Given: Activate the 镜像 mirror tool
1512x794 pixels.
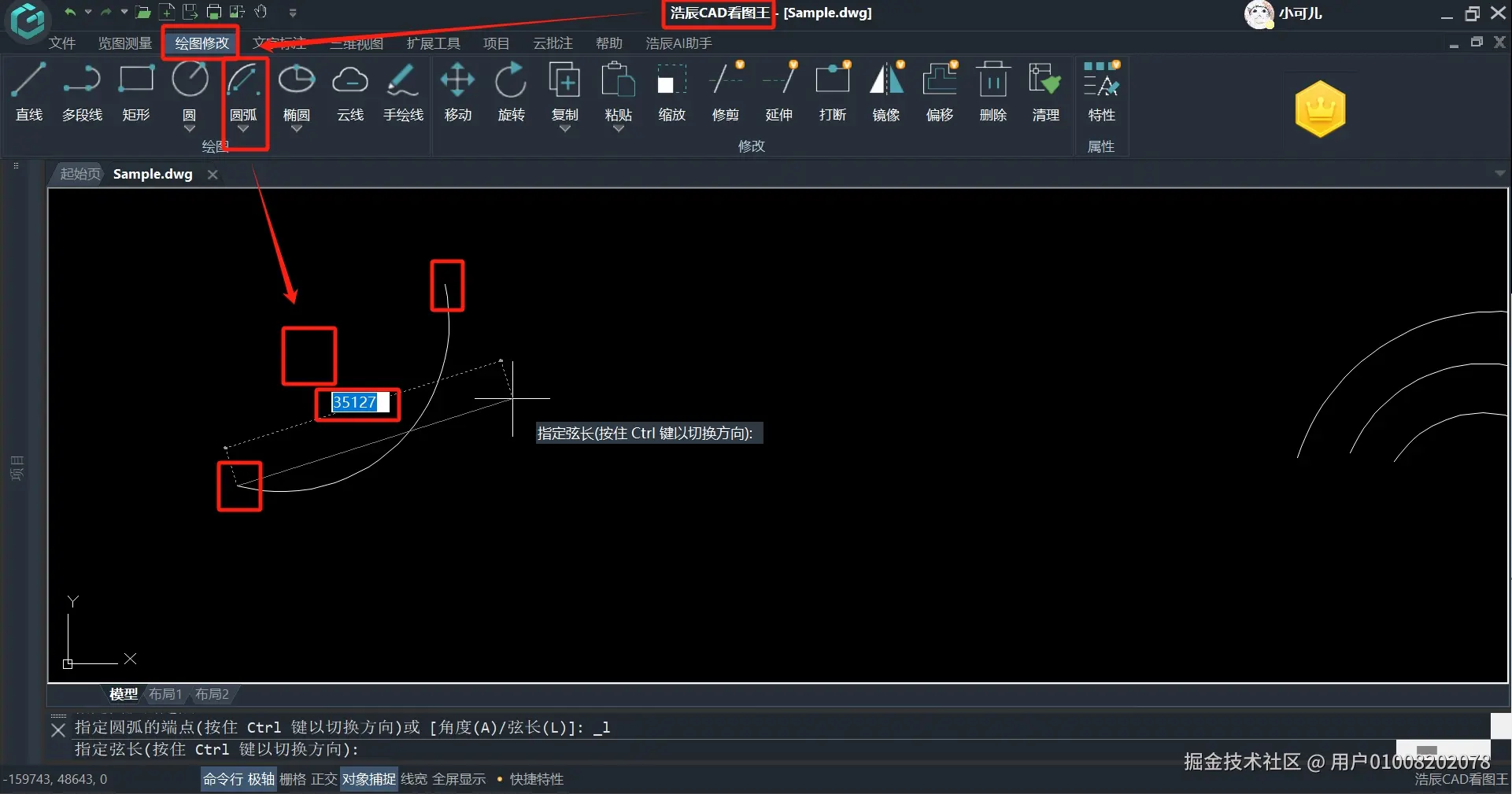Looking at the screenshot, I should 885,92.
